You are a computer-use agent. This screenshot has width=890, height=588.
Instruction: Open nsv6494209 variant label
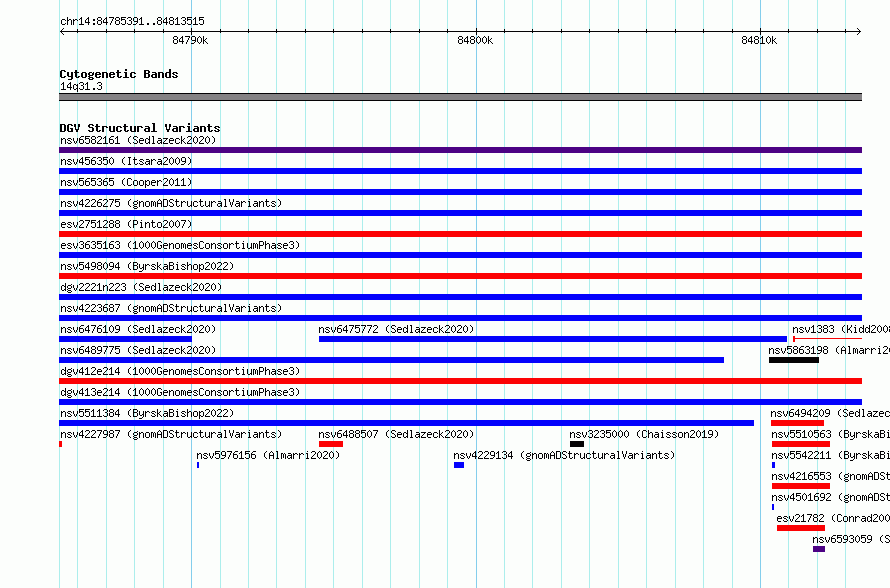tap(830, 413)
